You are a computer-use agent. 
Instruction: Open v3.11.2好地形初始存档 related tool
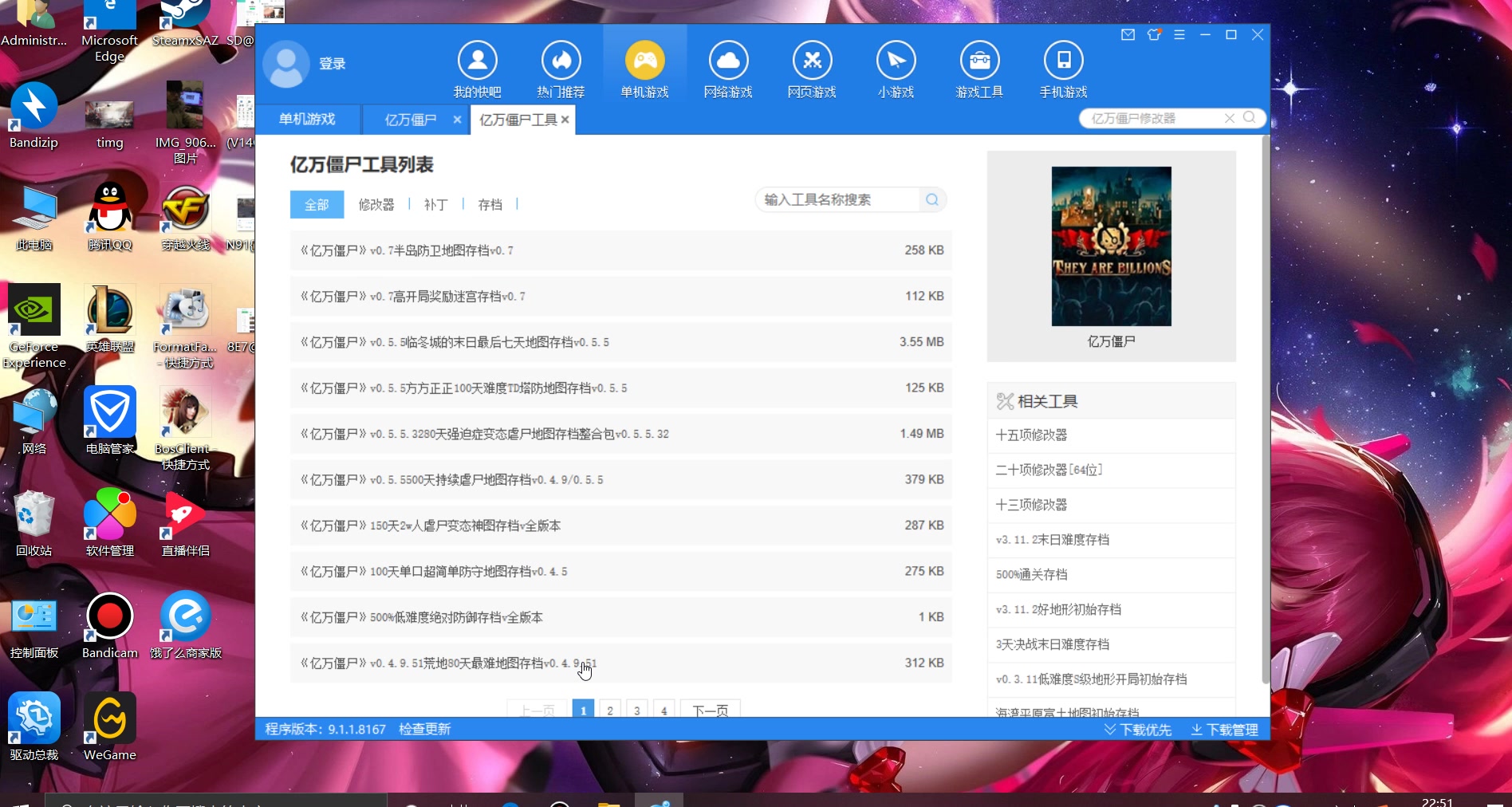click(x=1111, y=610)
